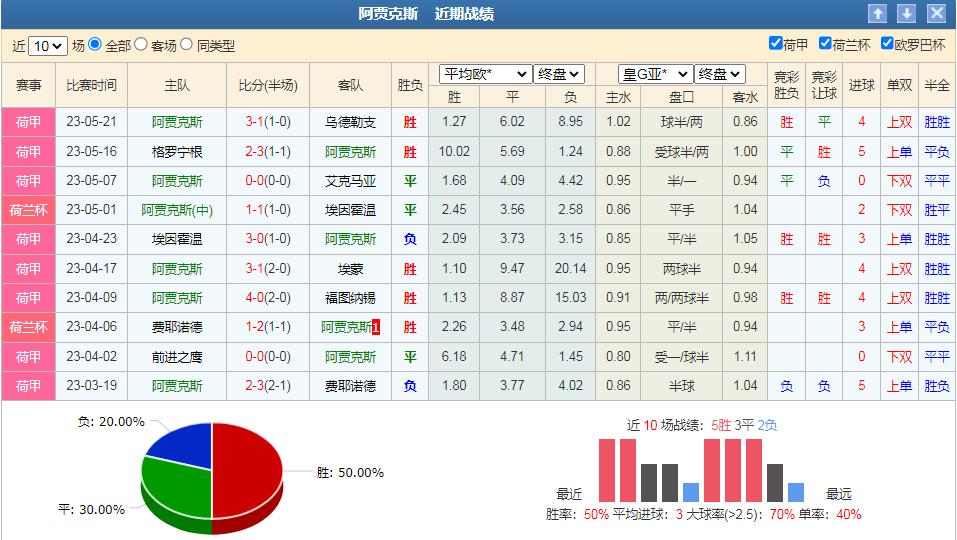Click handicap 球半/两 in 23-05-21 row
Screen dimensions: 957x540
(x=682, y=122)
